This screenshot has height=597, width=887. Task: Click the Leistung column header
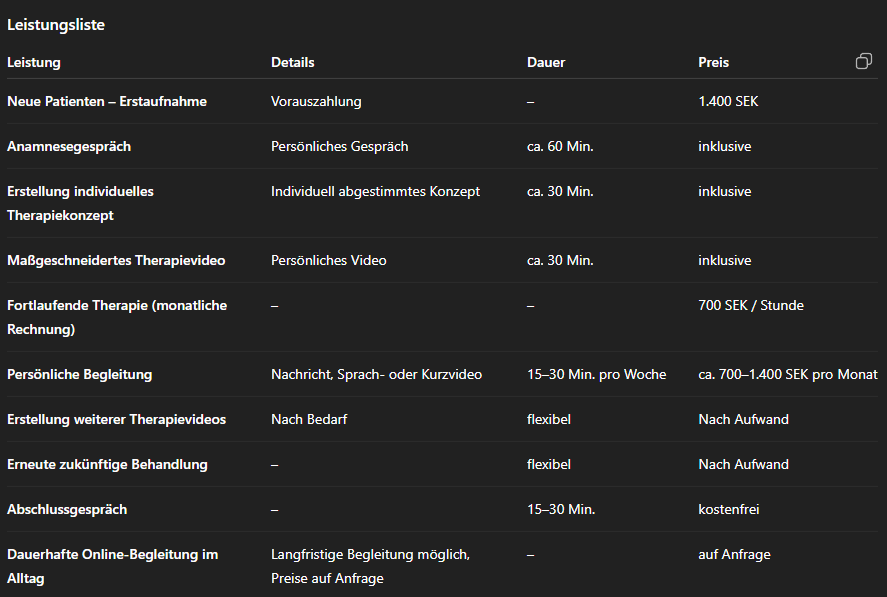coord(34,62)
